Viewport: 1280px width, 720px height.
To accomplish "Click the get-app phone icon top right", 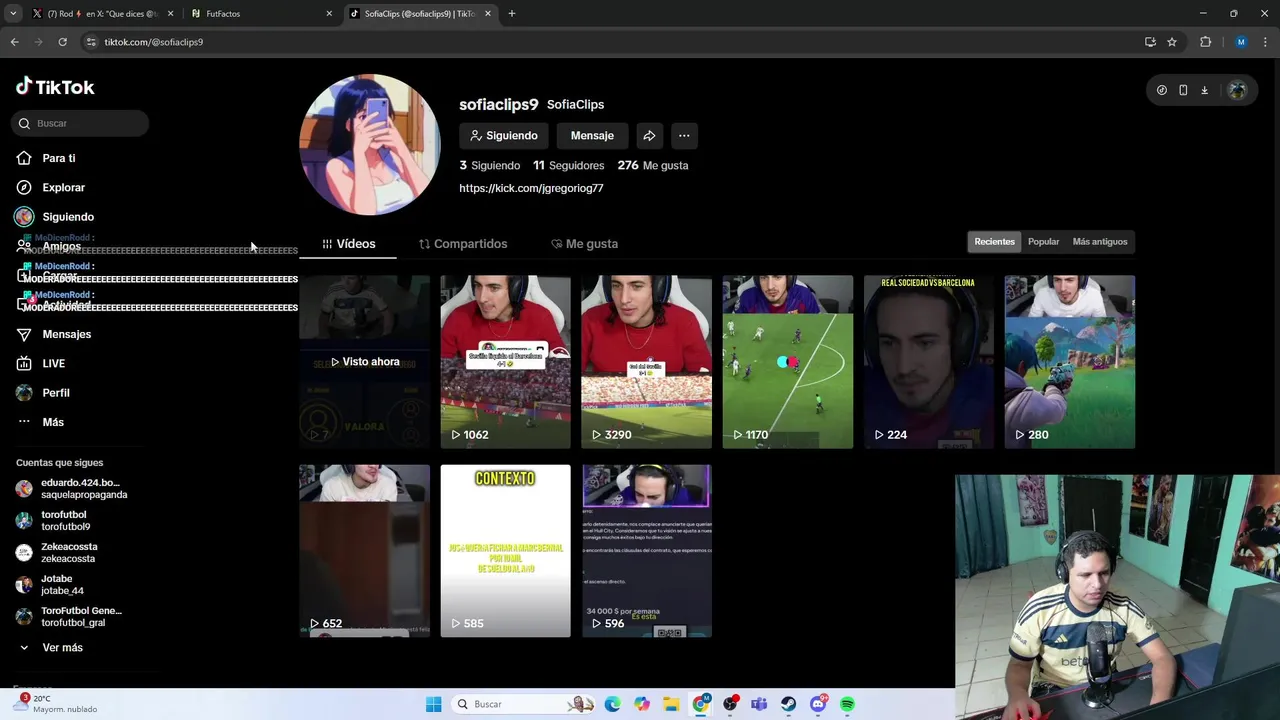I will [1183, 90].
